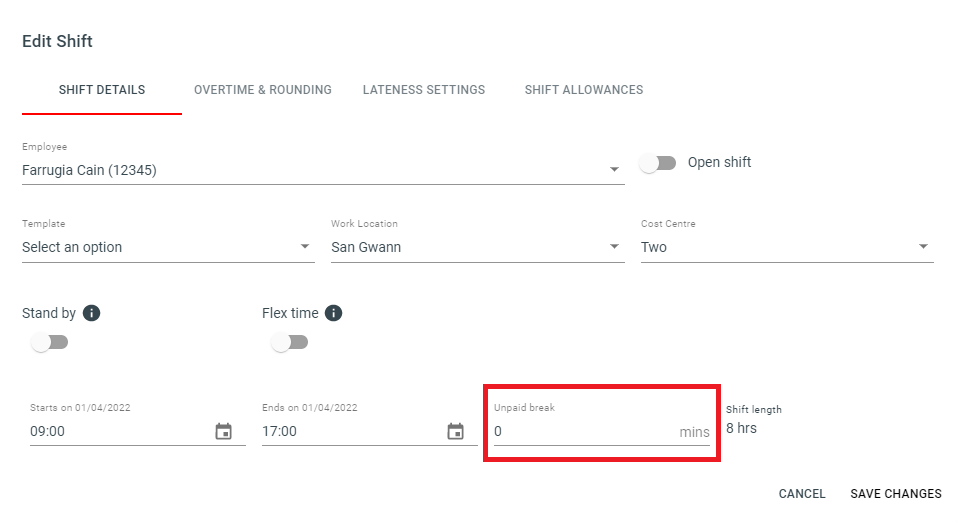Open the Lateness Settings tab
957x522 pixels.
pos(424,90)
